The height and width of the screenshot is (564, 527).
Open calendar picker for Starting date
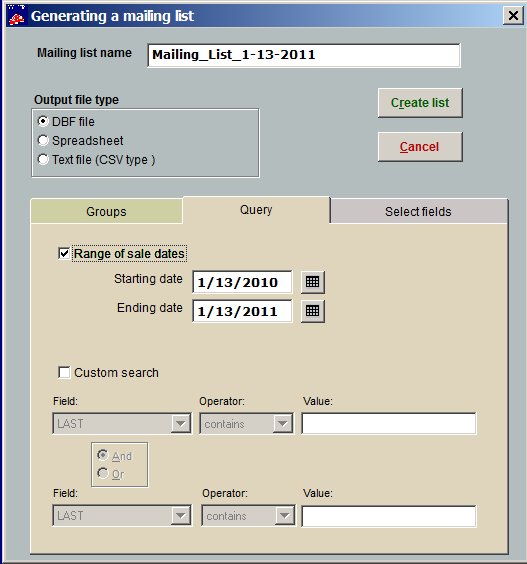coord(313,282)
